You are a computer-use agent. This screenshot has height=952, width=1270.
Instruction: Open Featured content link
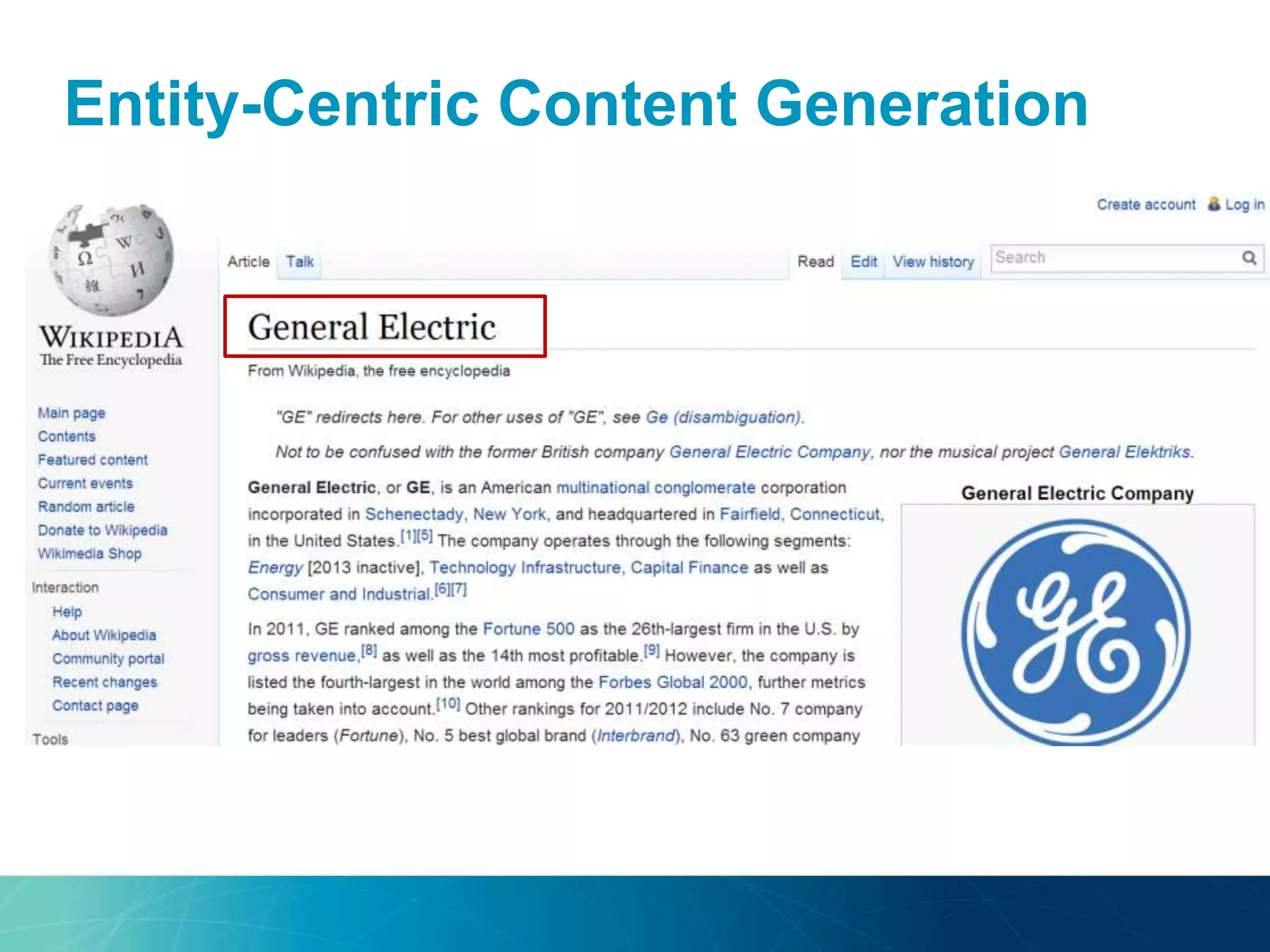point(92,460)
